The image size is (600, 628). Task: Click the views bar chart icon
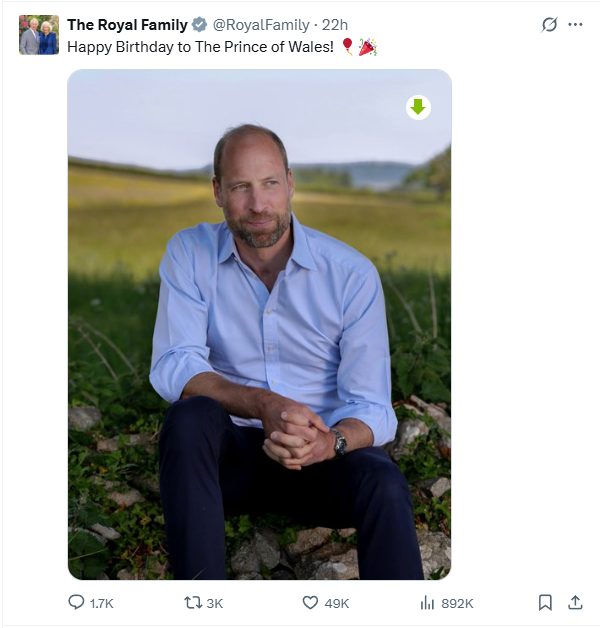pyautogui.click(x=427, y=602)
